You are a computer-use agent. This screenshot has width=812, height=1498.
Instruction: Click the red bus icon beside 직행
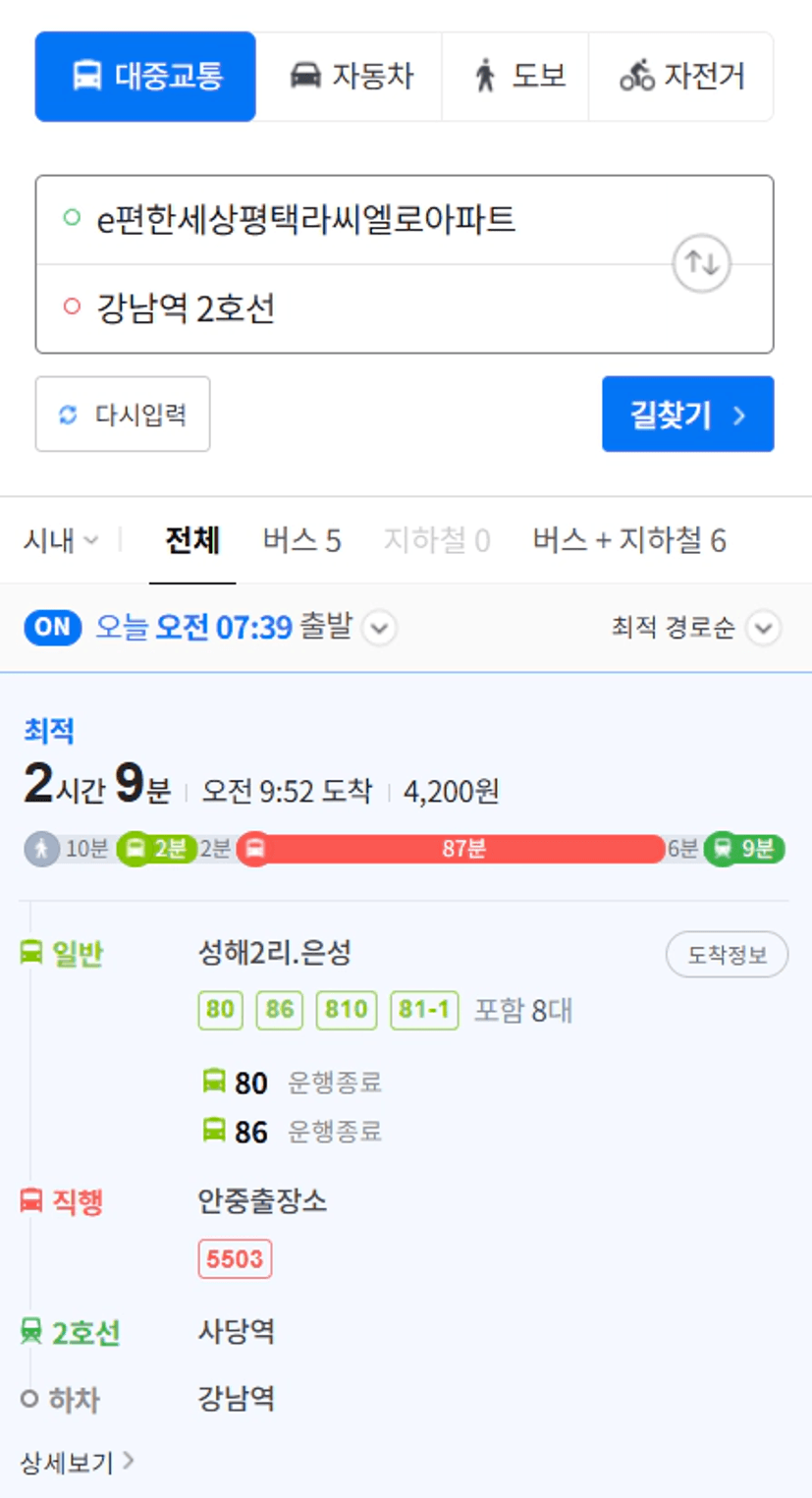[31, 1200]
